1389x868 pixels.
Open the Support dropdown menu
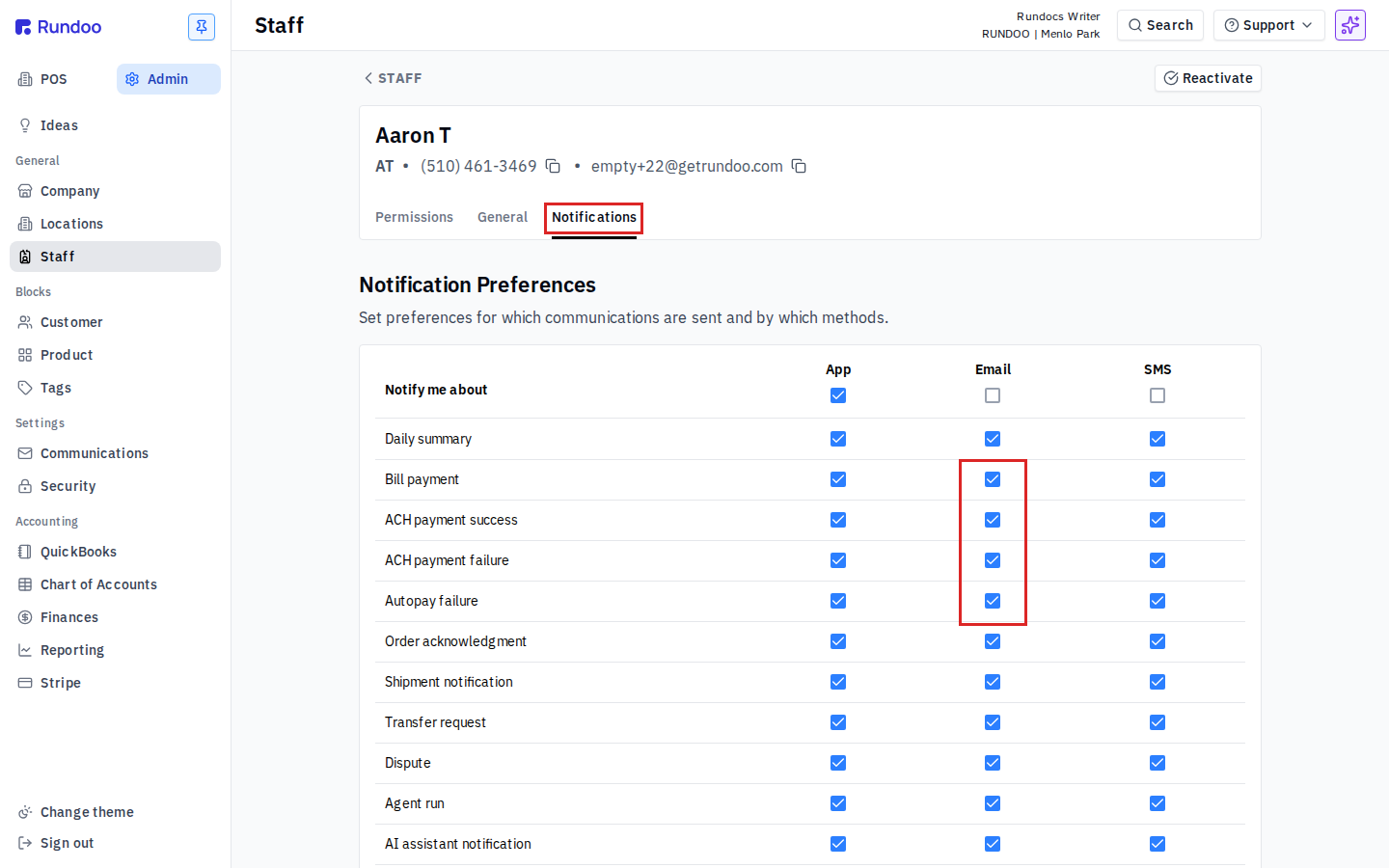[x=1268, y=25]
